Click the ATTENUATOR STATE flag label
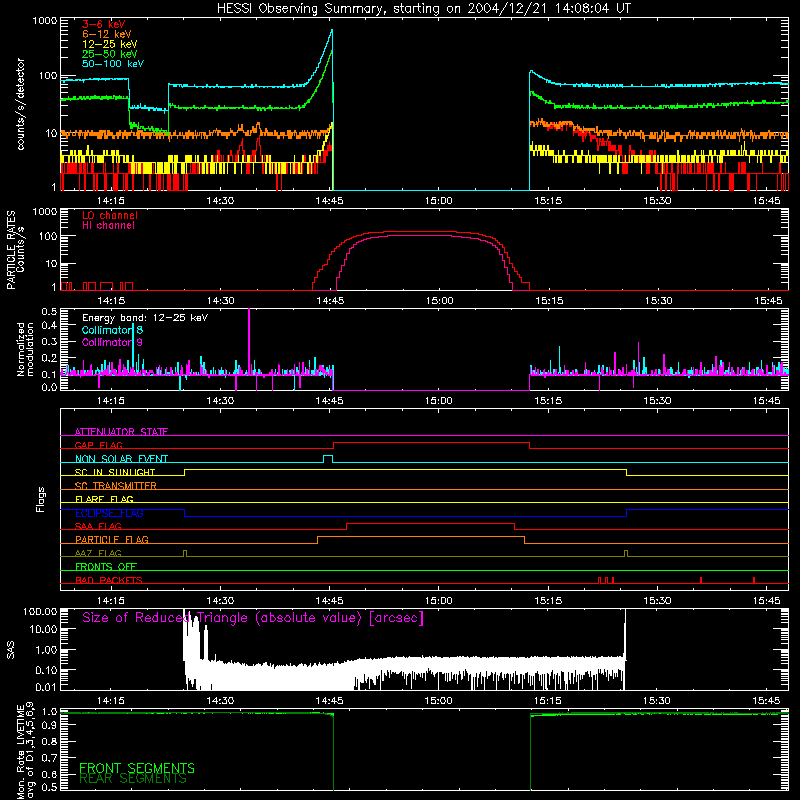The width and height of the screenshot is (800, 800). (121, 432)
